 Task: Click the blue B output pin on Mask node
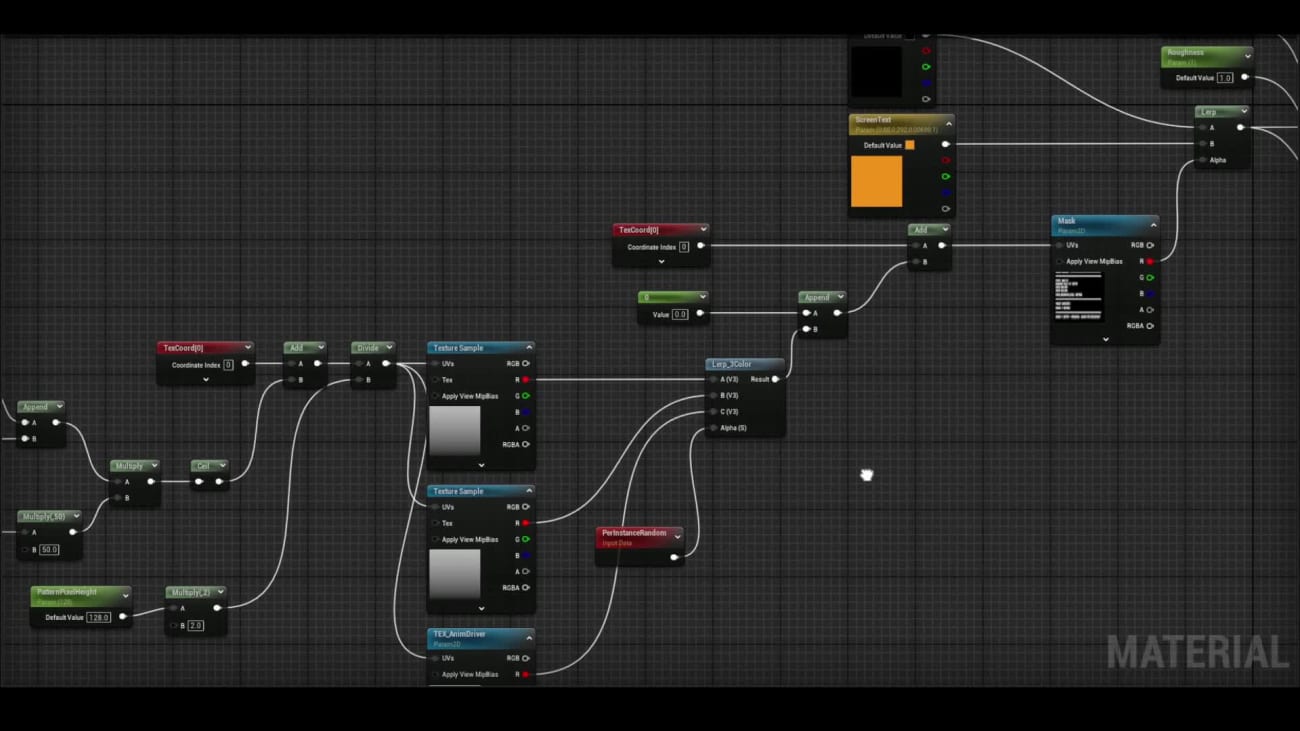tap(1149, 294)
